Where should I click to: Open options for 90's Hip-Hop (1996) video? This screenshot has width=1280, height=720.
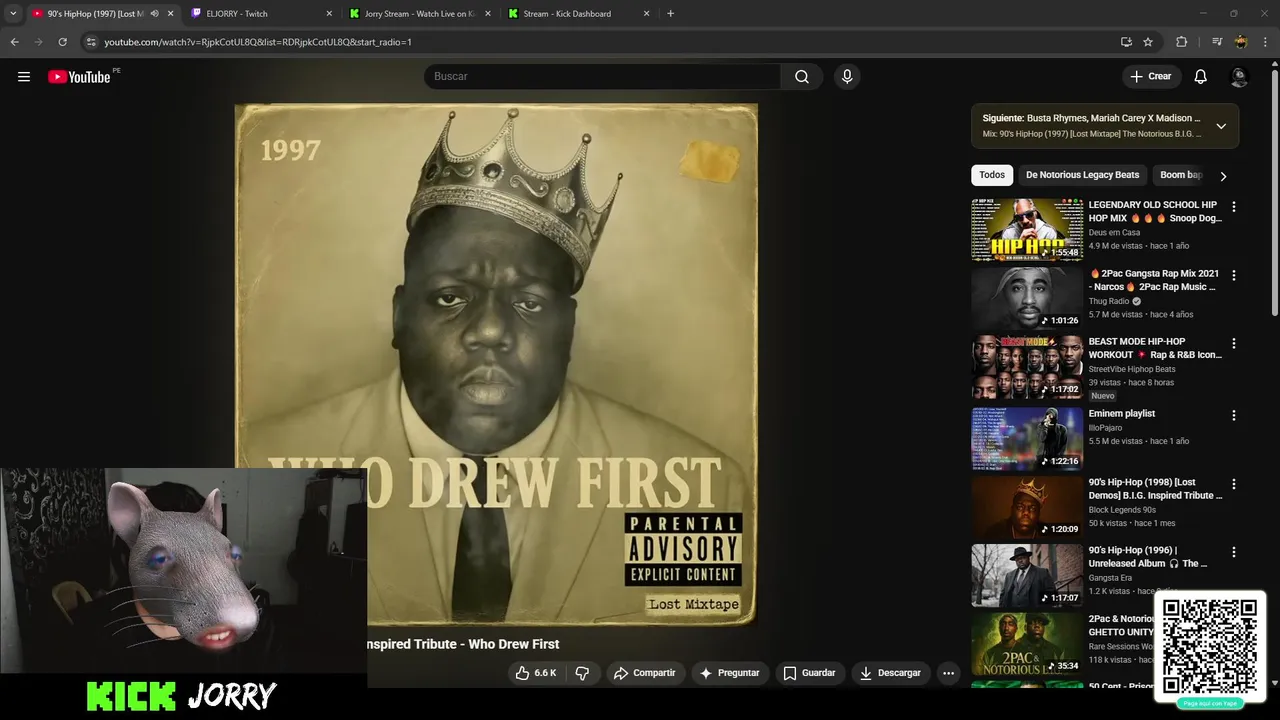coord(1233,552)
